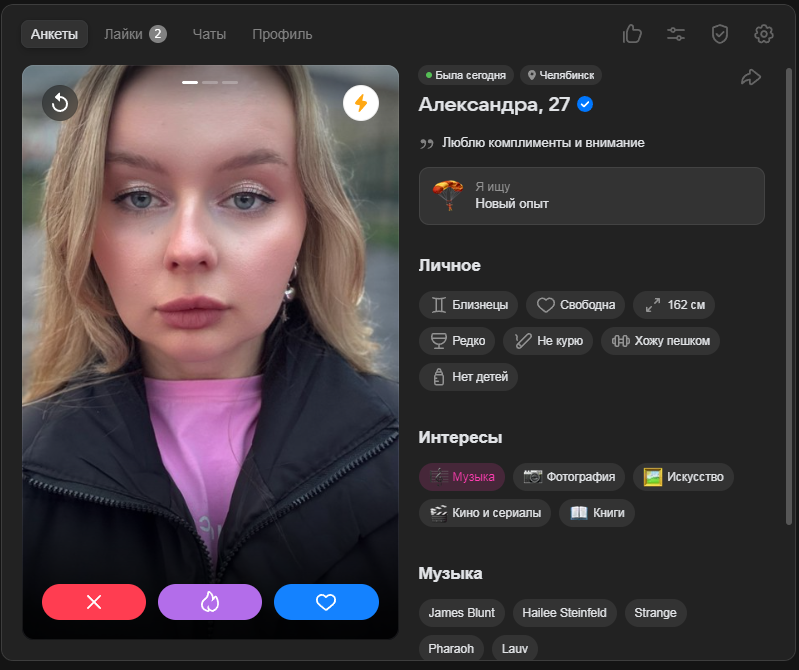Viewport: 799px width, 670px height.
Task: Click the 162 см height tag
Action: (674, 305)
